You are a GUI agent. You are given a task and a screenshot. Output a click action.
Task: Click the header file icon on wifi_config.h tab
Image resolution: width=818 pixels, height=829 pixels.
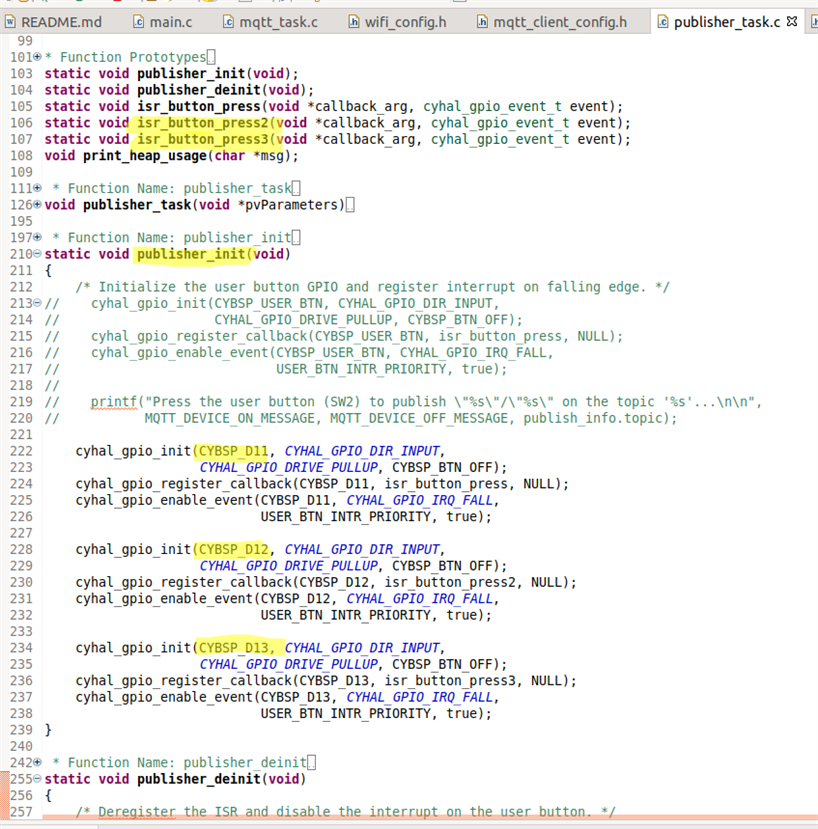[x=353, y=22]
